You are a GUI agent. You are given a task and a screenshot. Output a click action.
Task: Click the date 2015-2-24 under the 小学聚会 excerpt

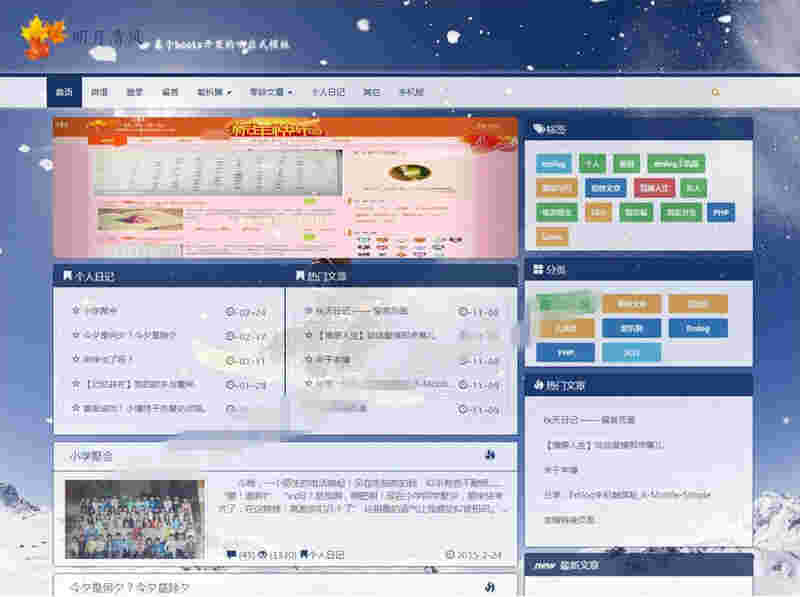coord(478,555)
